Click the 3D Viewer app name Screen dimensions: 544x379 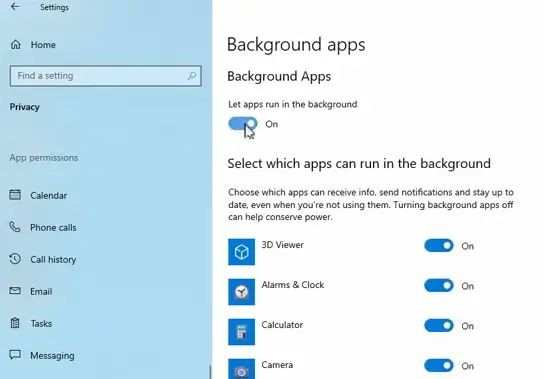[x=282, y=245]
